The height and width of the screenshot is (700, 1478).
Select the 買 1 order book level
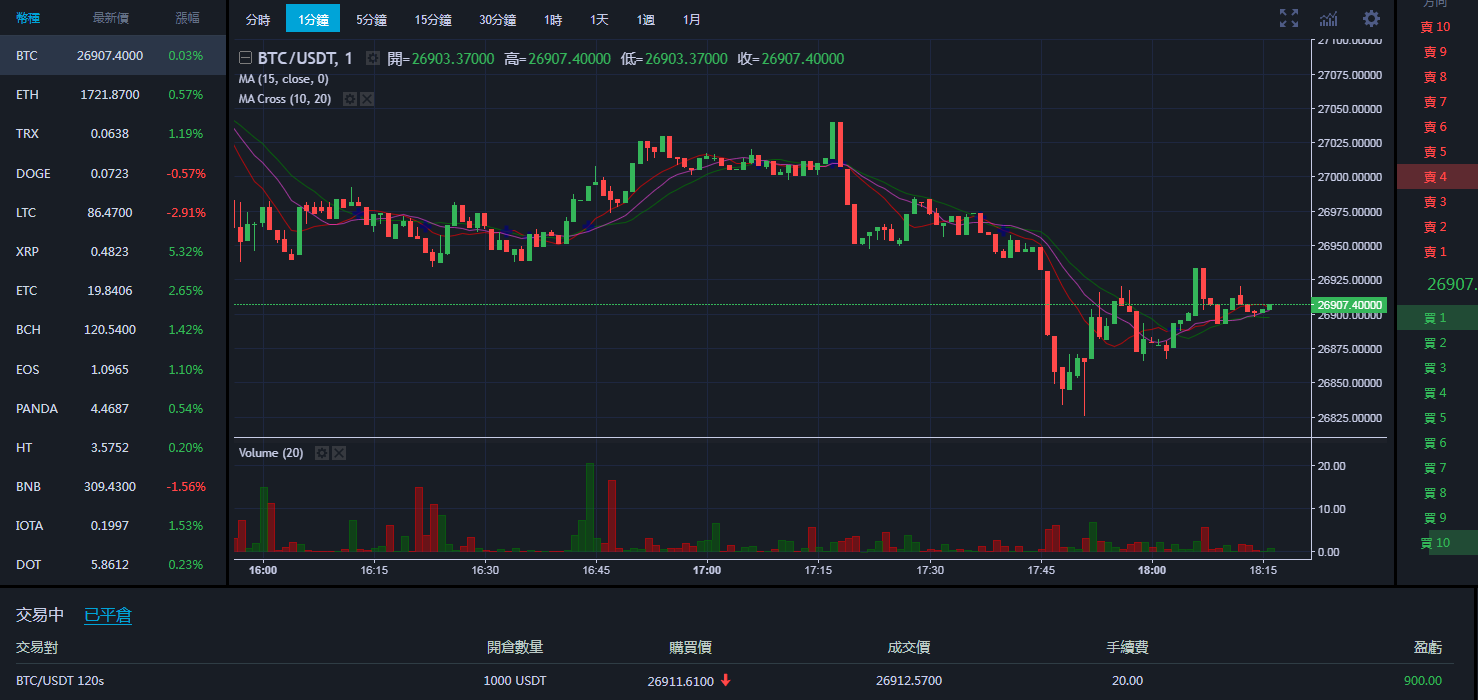click(1435, 318)
